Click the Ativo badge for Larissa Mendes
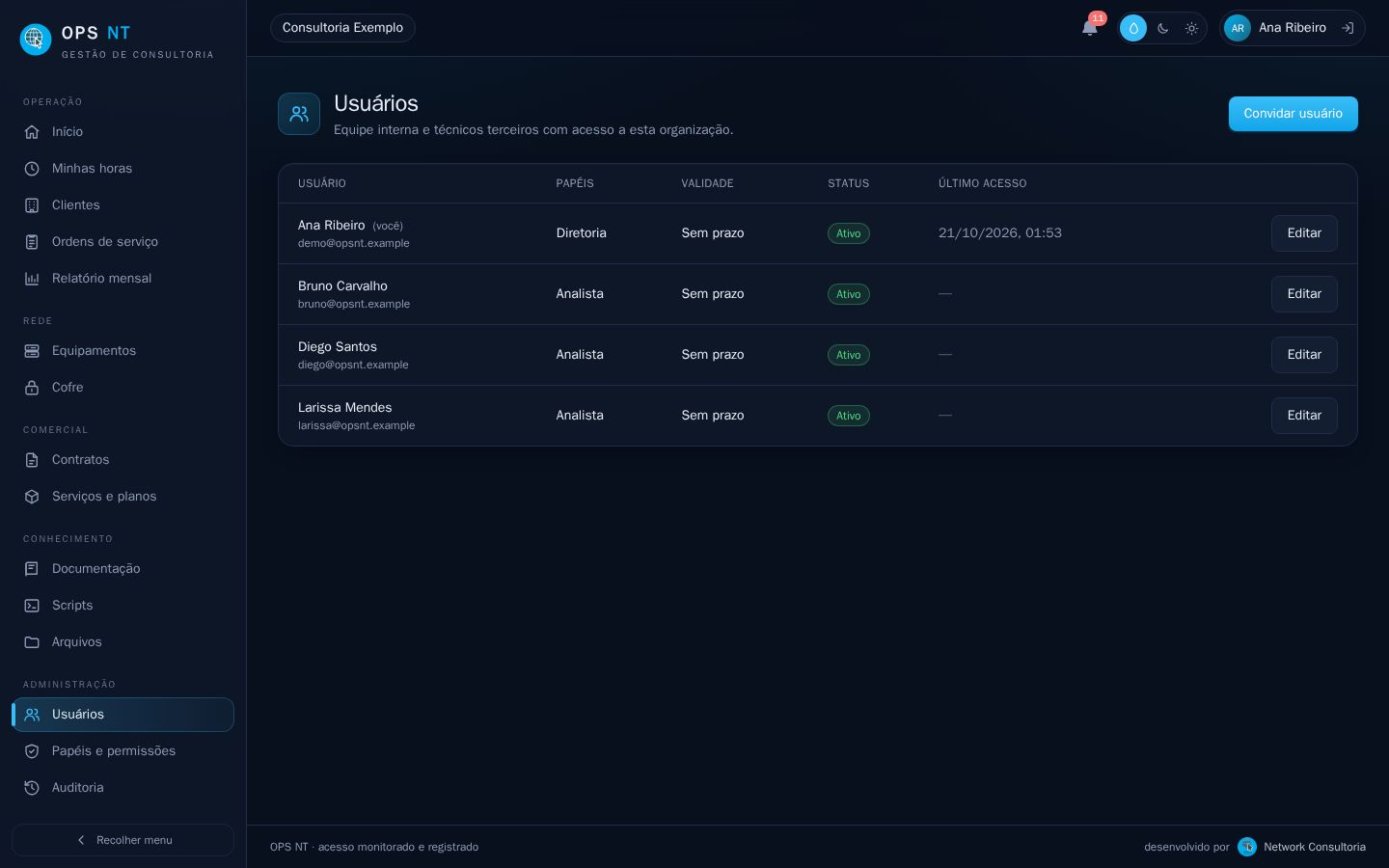The height and width of the screenshot is (868, 1389). pyautogui.click(x=849, y=416)
